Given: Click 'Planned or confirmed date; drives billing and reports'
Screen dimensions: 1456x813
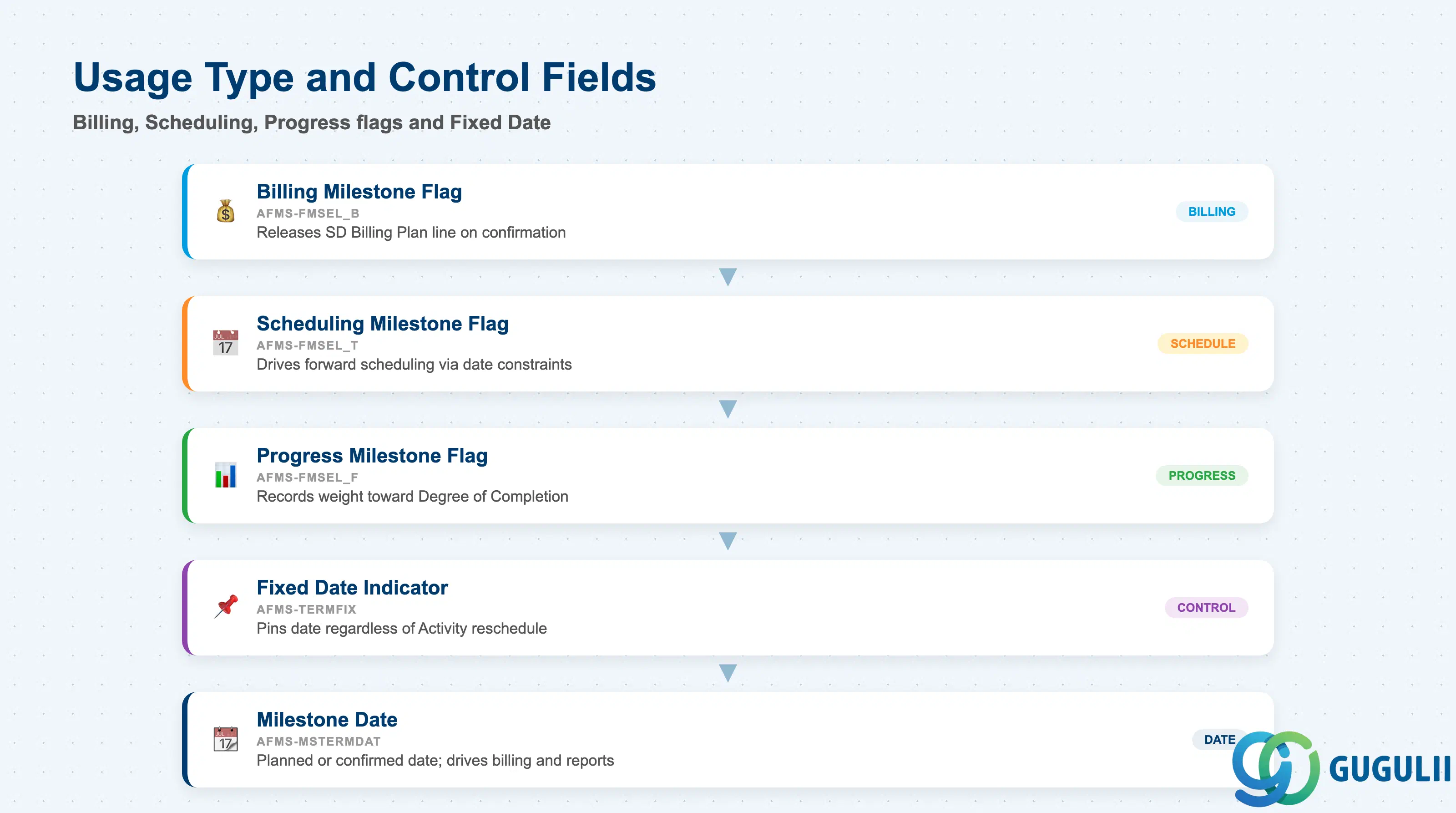Looking at the screenshot, I should pyautogui.click(x=435, y=760).
